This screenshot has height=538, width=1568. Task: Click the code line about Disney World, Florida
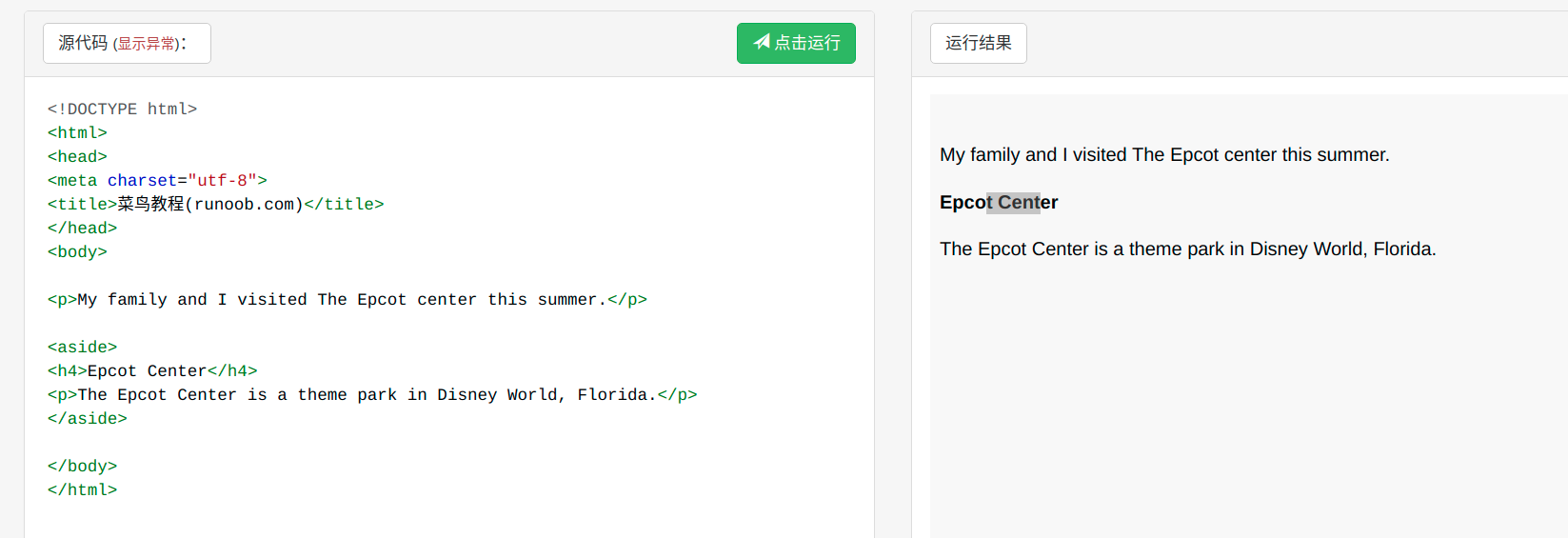click(372, 394)
